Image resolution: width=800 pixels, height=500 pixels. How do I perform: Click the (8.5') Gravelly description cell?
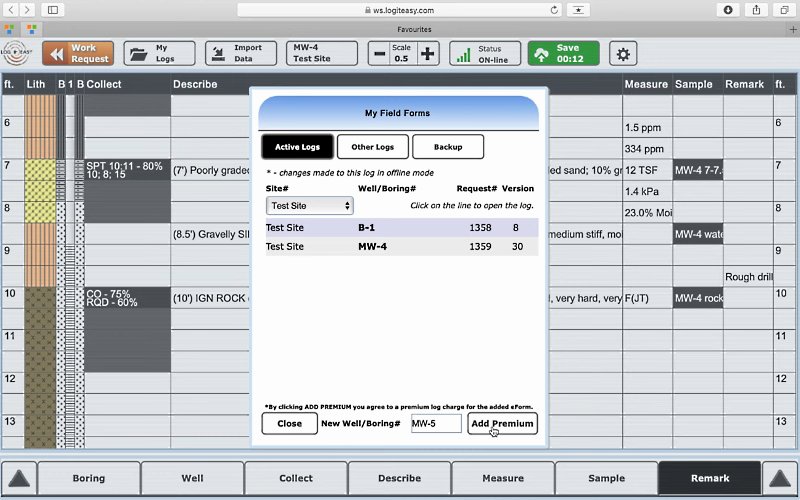[210, 234]
